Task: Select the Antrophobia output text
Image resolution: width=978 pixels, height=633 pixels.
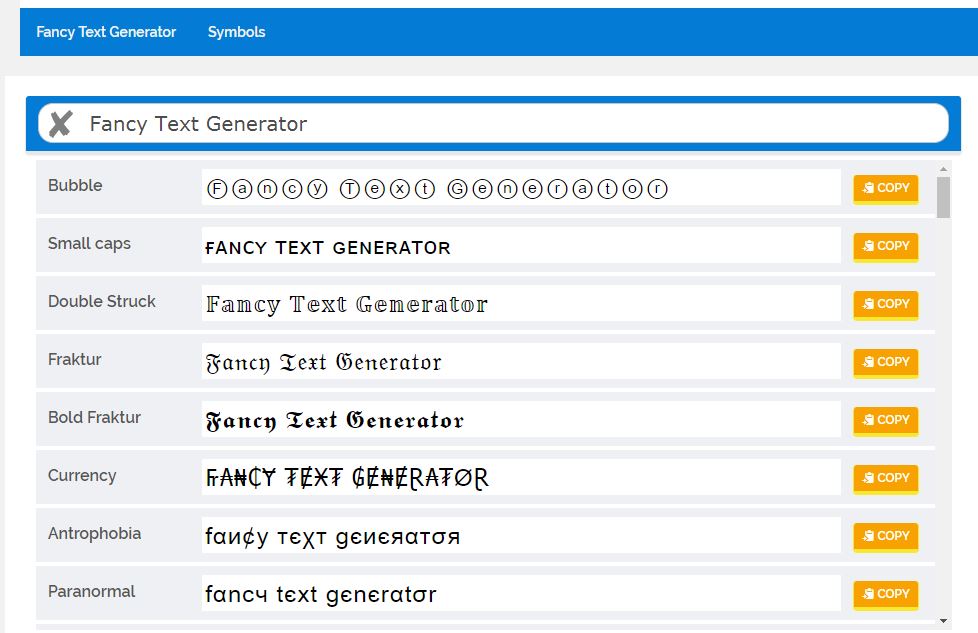Action: click(332, 537)
